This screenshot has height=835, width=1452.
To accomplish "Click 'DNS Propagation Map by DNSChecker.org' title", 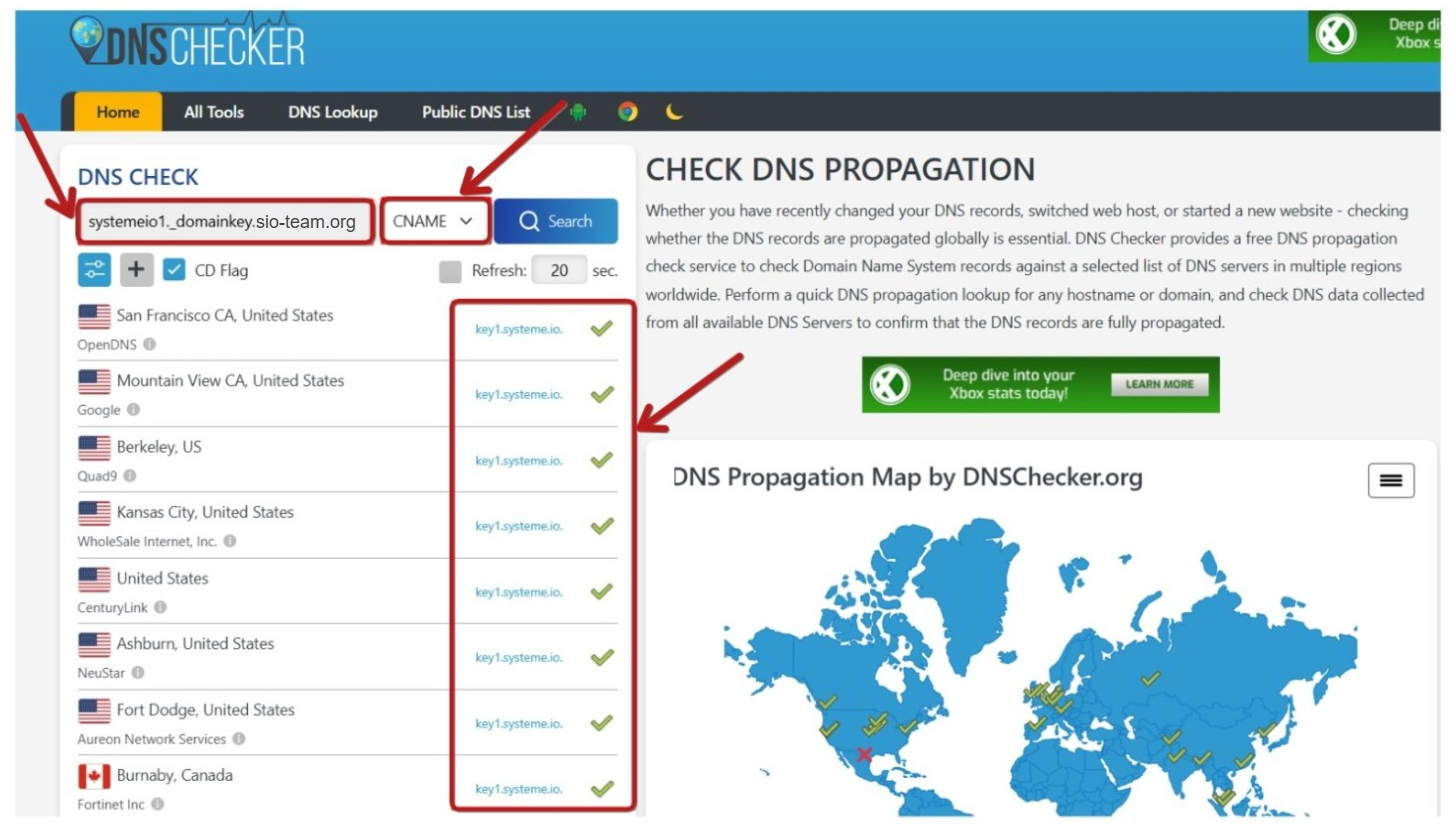I will (908, 478).
